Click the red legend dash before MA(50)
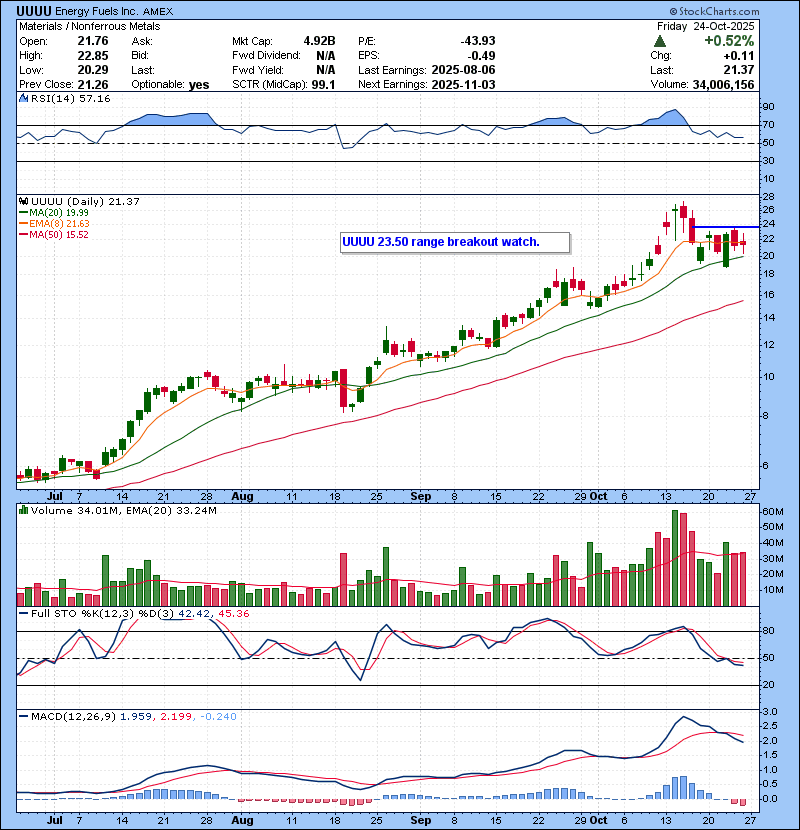 [x=23, y=235]
